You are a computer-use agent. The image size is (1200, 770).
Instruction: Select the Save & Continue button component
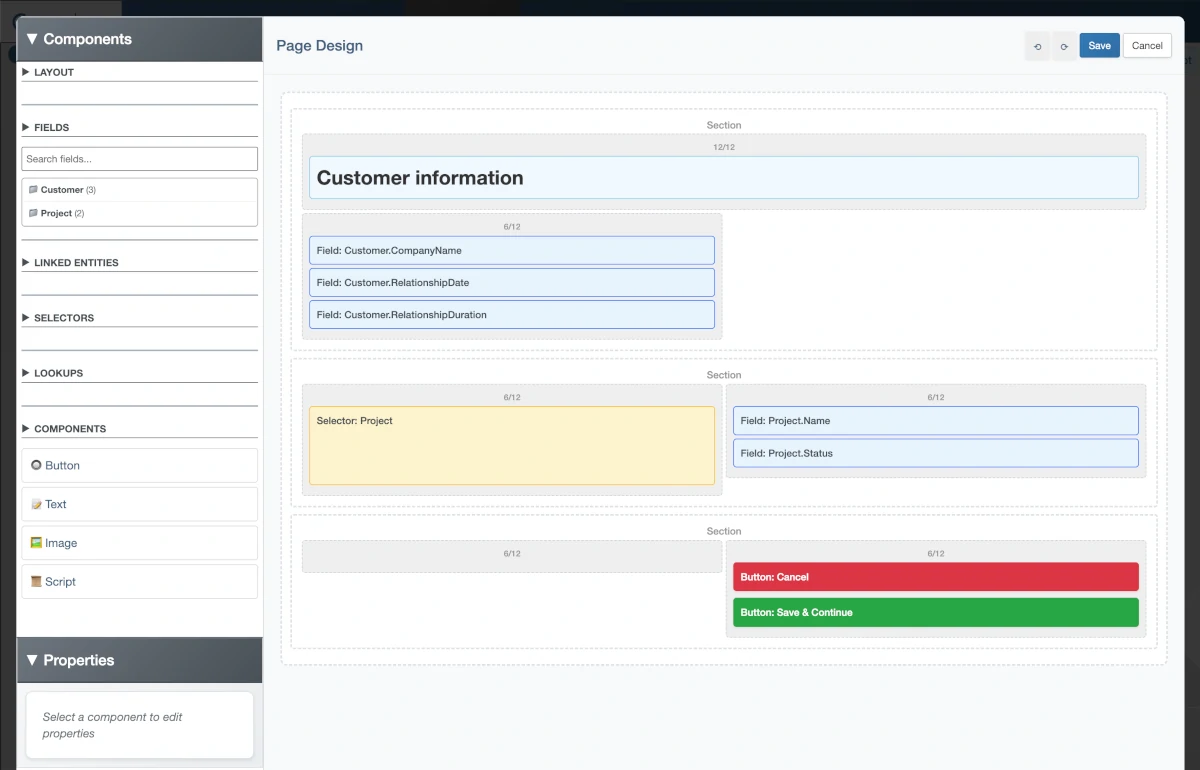[935, 612]
